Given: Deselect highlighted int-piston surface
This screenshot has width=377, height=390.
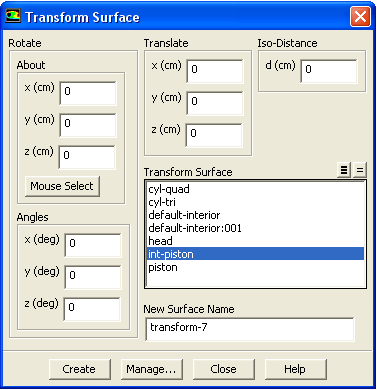Looking at the screenshot, I should point(256,254).
